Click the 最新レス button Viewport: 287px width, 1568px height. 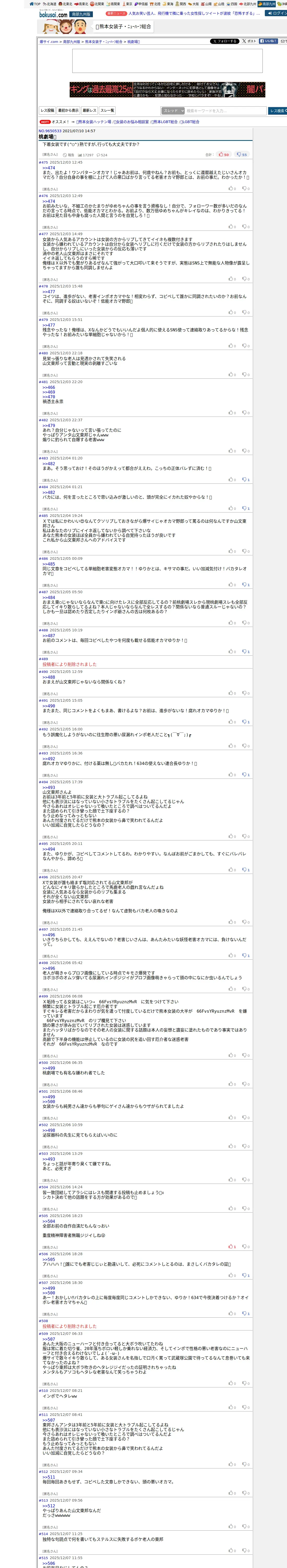click(x=89, y=111)
